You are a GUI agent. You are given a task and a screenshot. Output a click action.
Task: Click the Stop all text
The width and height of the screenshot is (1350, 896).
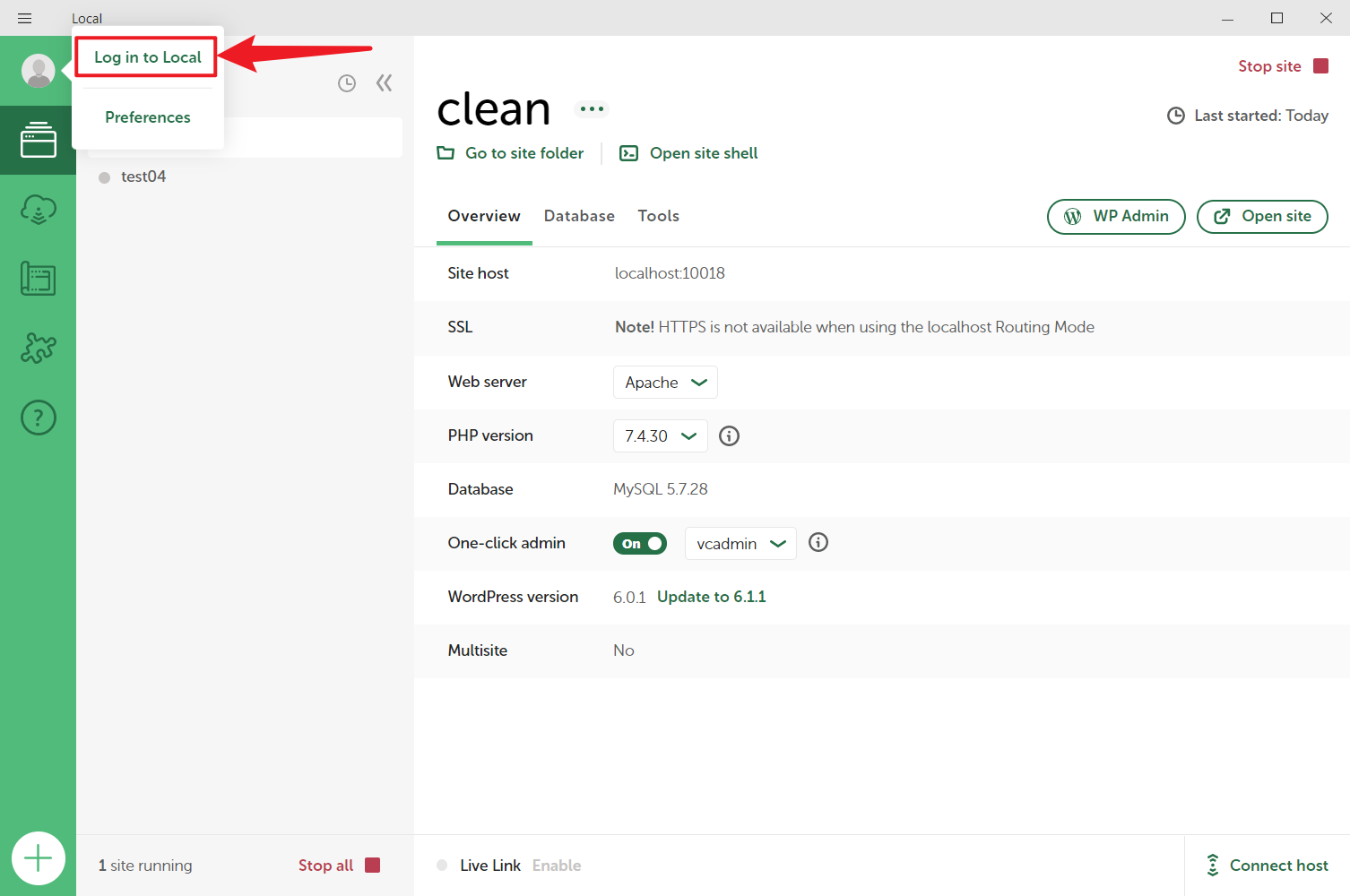[326, 866]
